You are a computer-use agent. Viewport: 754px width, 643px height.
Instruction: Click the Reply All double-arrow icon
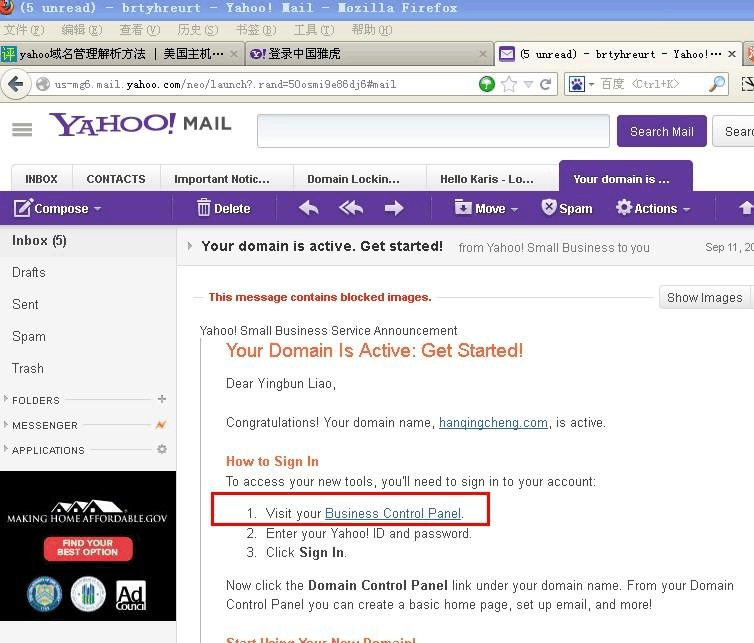coord(351,208)
